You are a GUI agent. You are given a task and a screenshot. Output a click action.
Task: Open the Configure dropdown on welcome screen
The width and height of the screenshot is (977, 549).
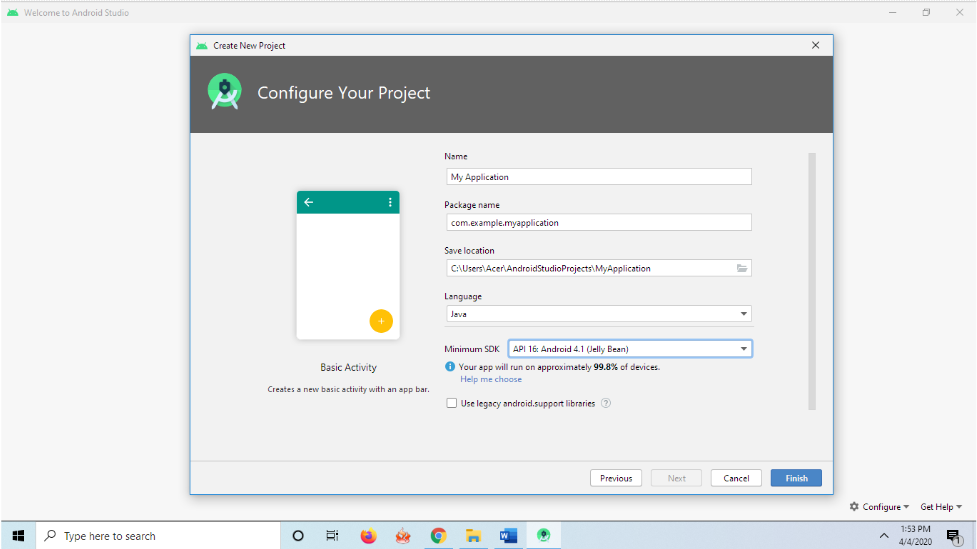pyautogui.click(x=880, y=507)
